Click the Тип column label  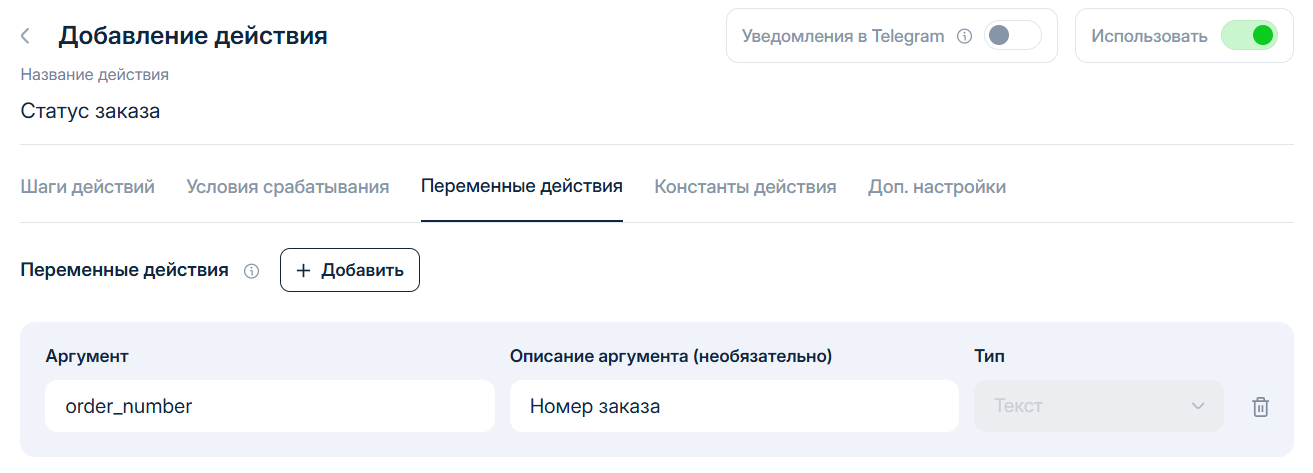(989, 356)
